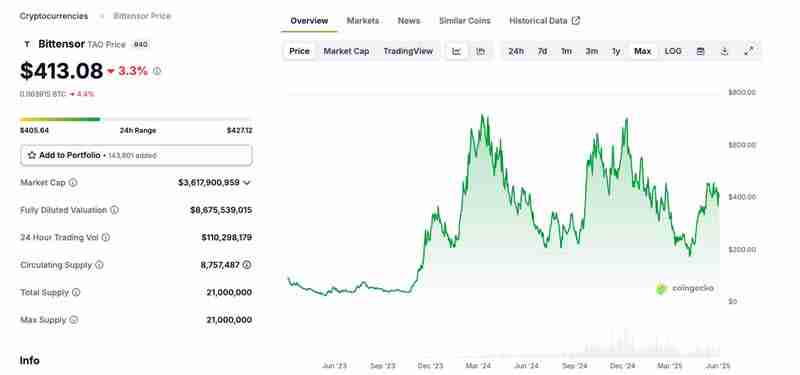Open the chart calendar date picker icon
800x375 pixels.
[x=701, y=51]
